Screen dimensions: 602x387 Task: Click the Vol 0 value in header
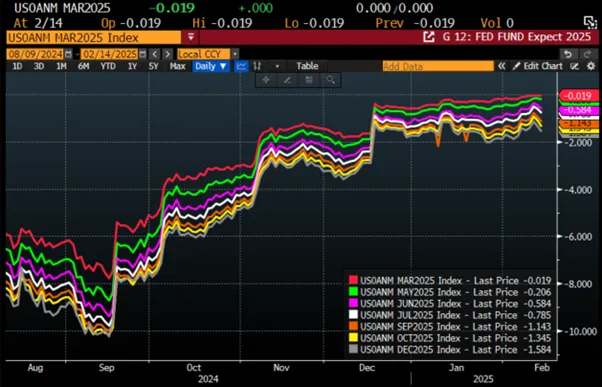click(497, 23)
